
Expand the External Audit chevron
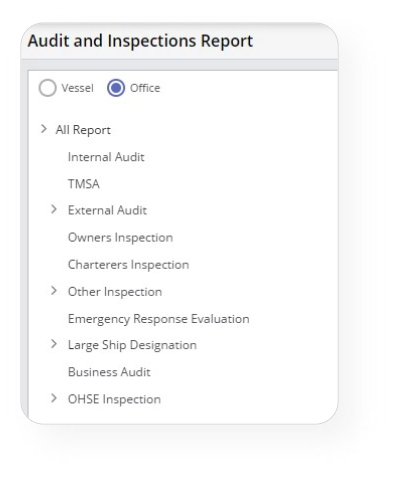tap(54, 209)
